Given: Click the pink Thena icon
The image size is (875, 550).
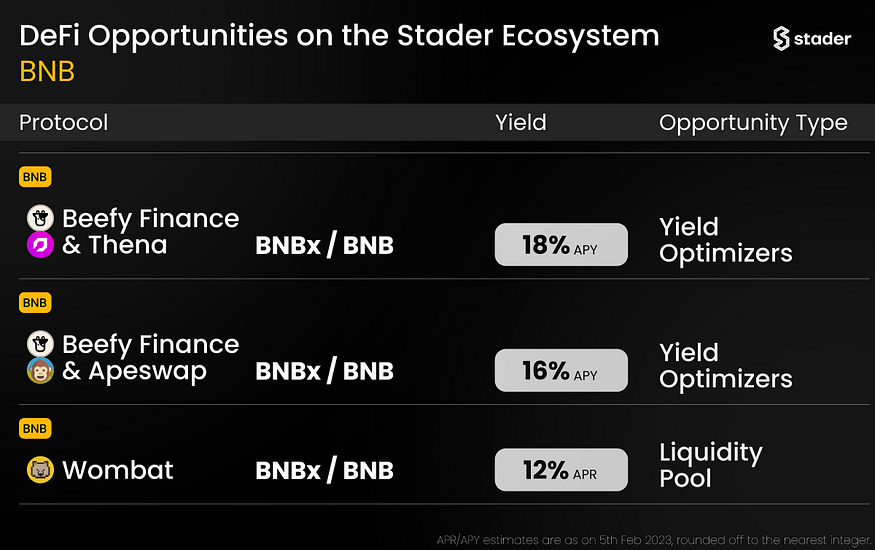Looking at the screenshot, I should (x=39, y=245).
